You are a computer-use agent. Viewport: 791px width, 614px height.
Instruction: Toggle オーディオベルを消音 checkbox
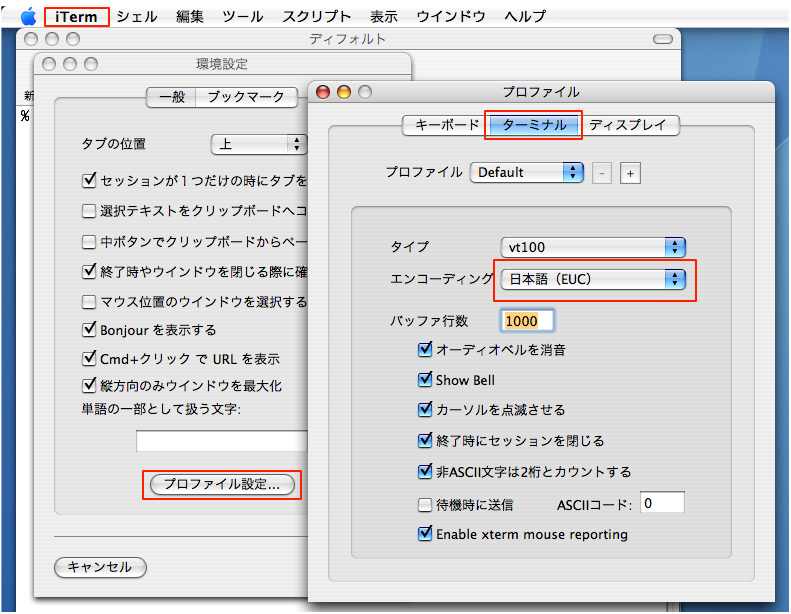coord(425,349)
